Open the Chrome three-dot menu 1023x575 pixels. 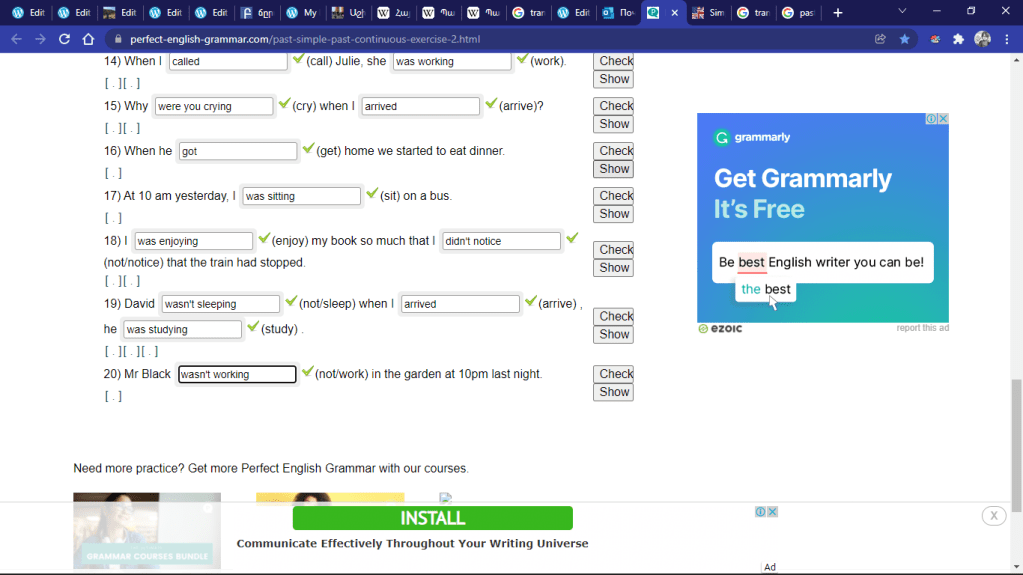[x=1006, y=39]
